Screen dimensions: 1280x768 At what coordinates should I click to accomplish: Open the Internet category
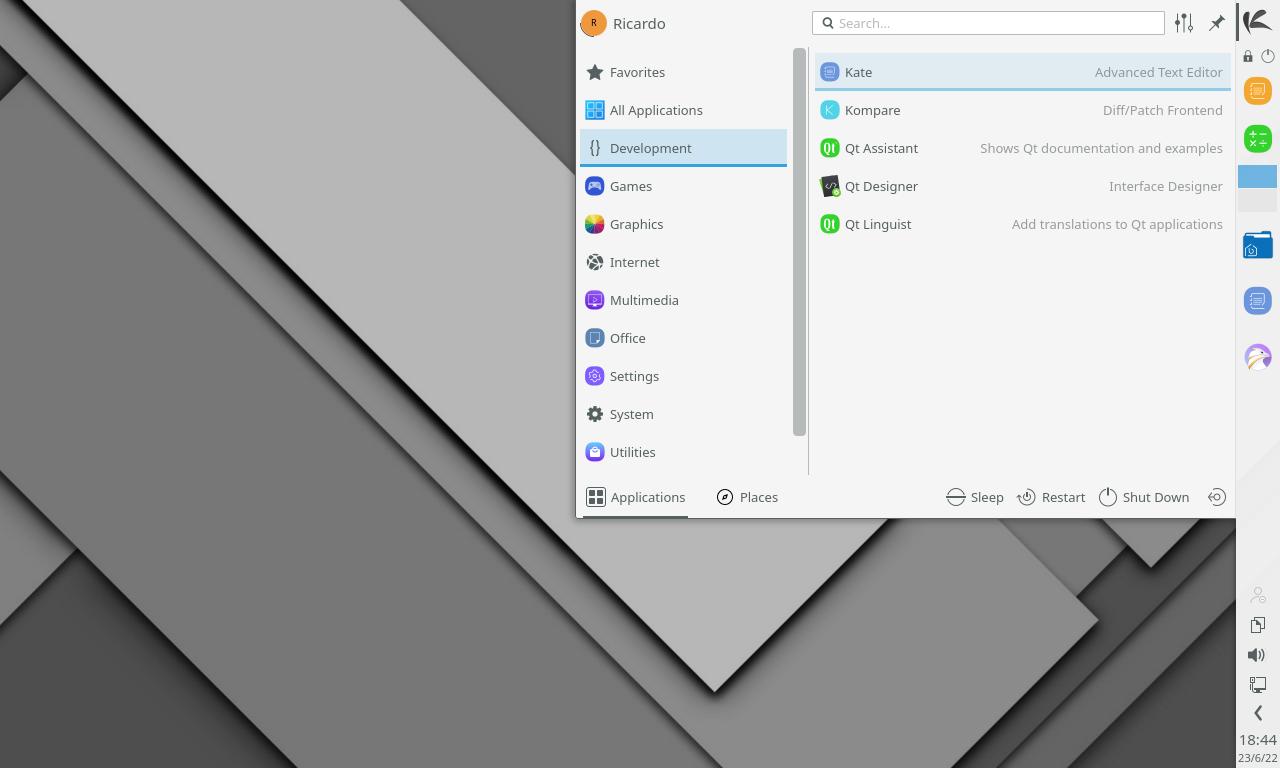pyautogui.click(x=683, y=262)
